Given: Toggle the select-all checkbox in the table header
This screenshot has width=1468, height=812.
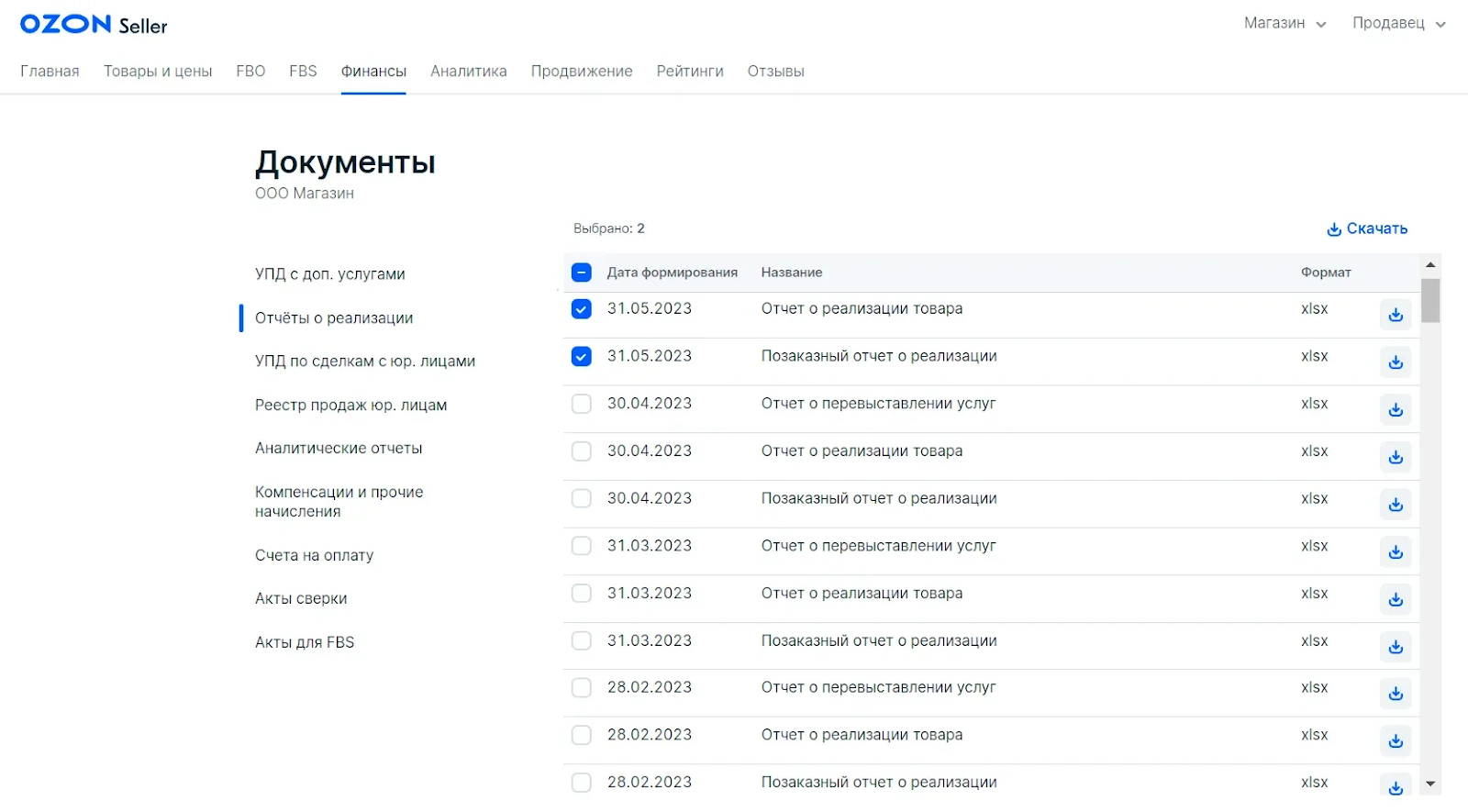Looking at the screenshot, I should [x=582, y=273].
